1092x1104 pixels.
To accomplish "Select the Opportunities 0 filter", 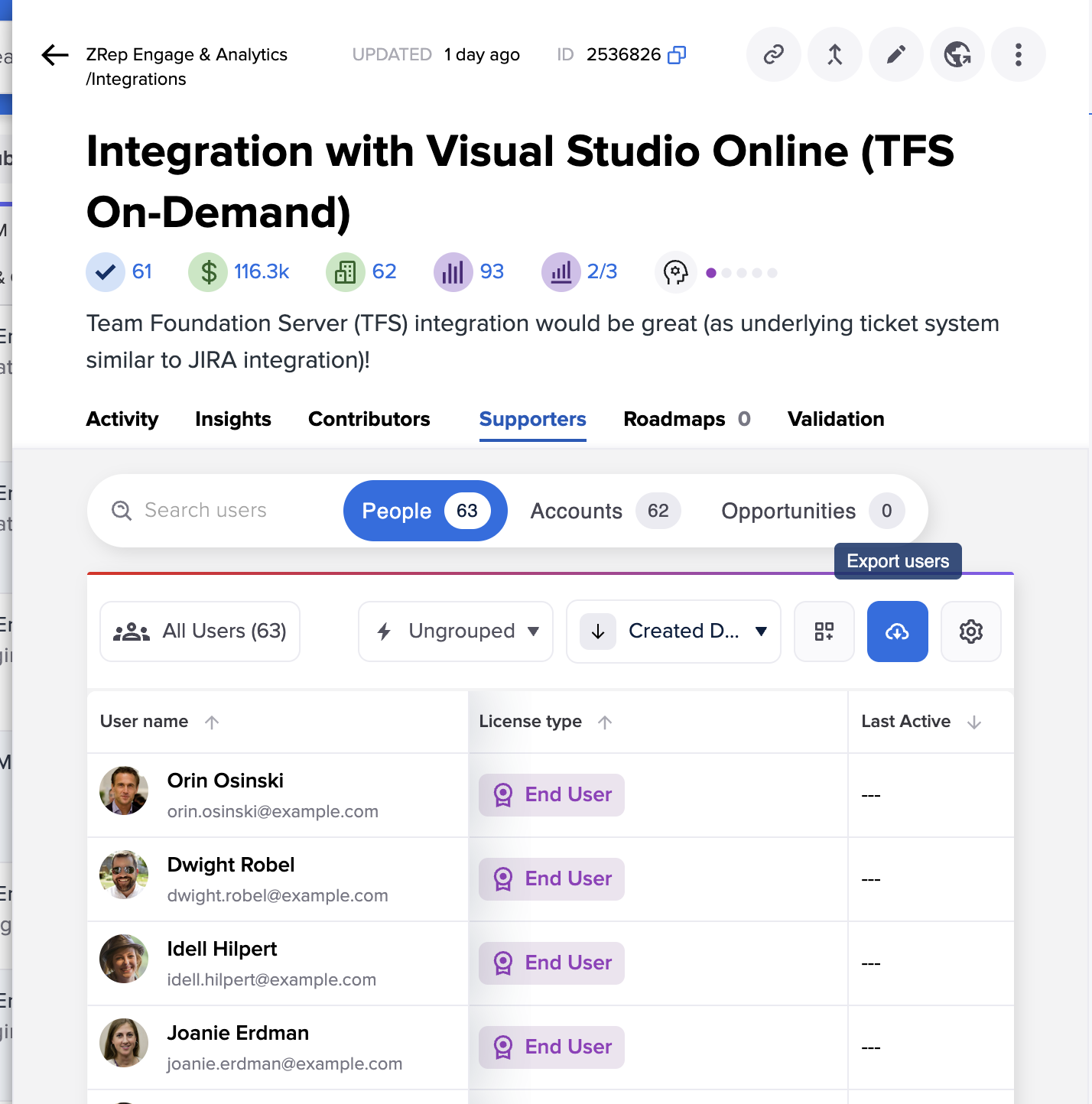I will click(x=813, y=511).
